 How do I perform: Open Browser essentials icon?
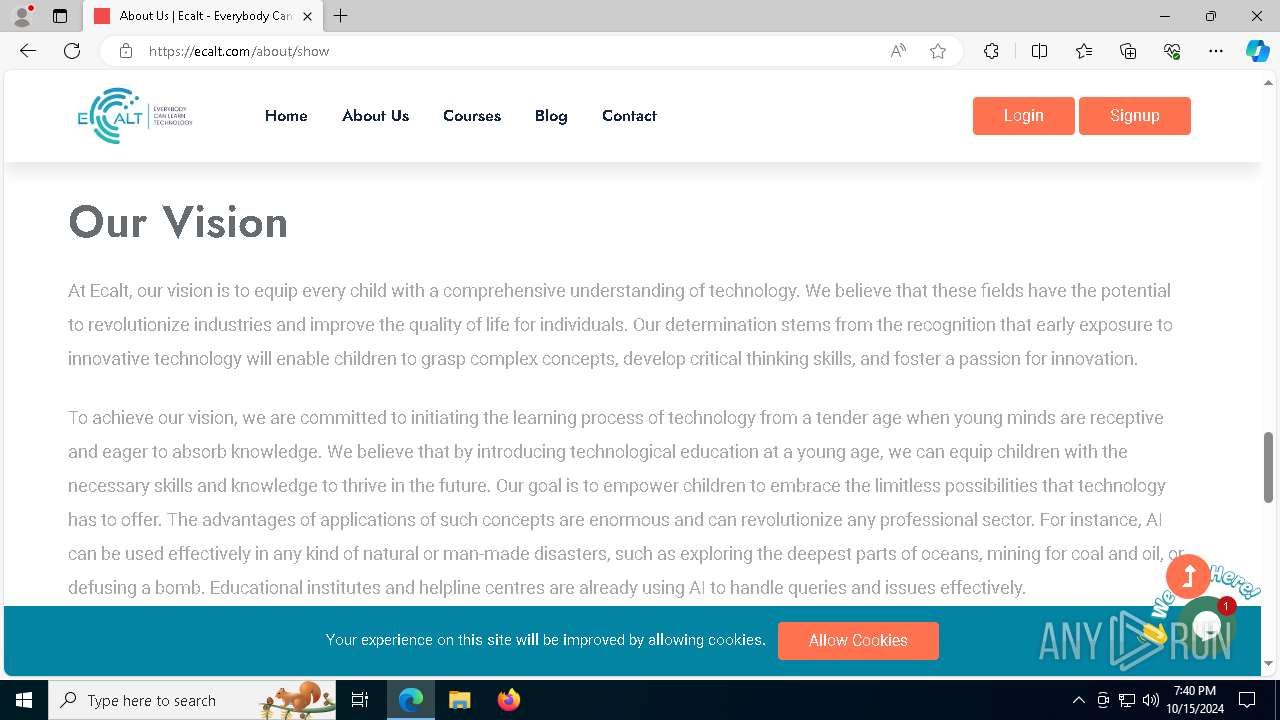tap(1172, 51)
